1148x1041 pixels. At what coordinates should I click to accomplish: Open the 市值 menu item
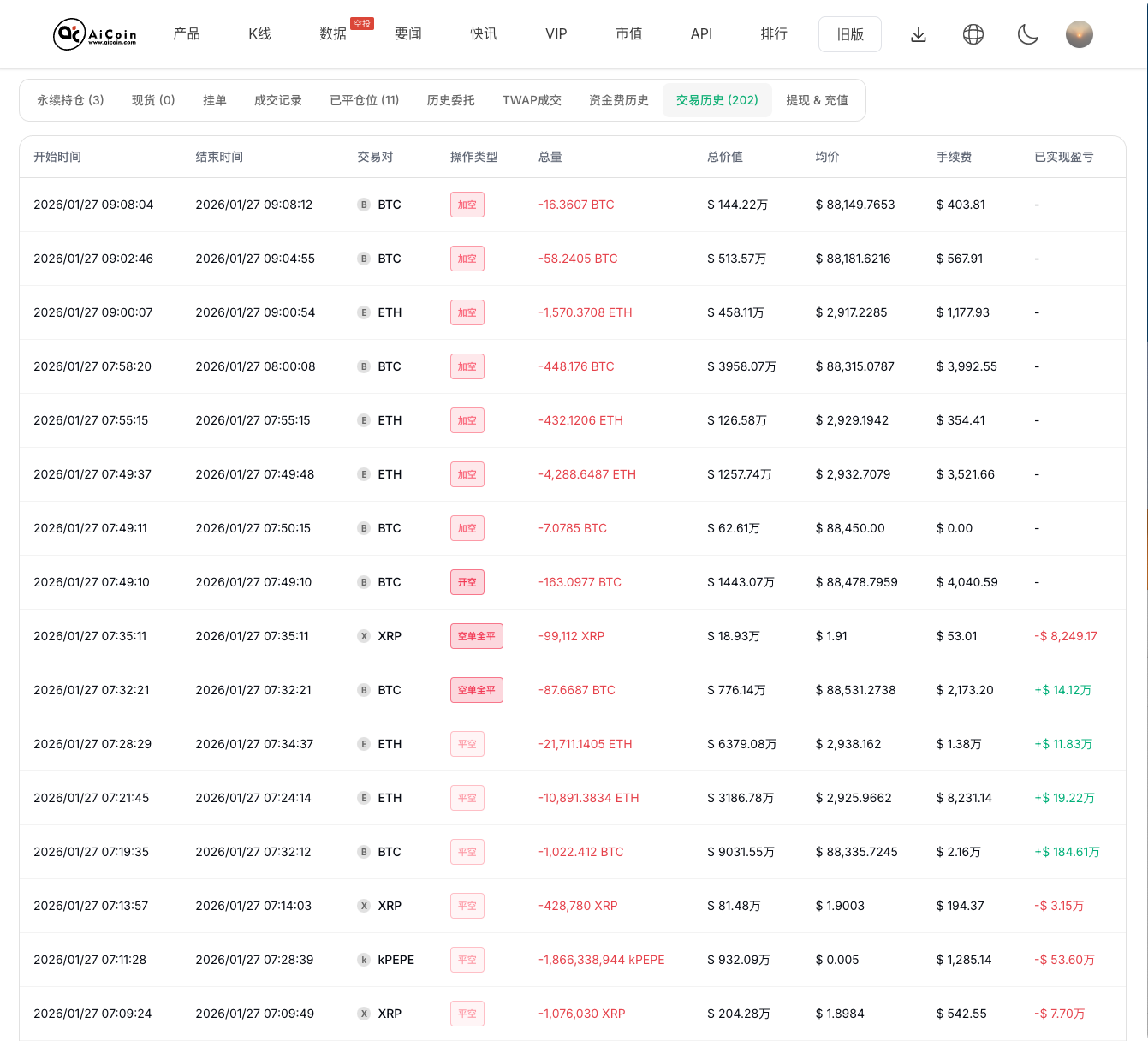pyautogui.click(x=629, y=34)
